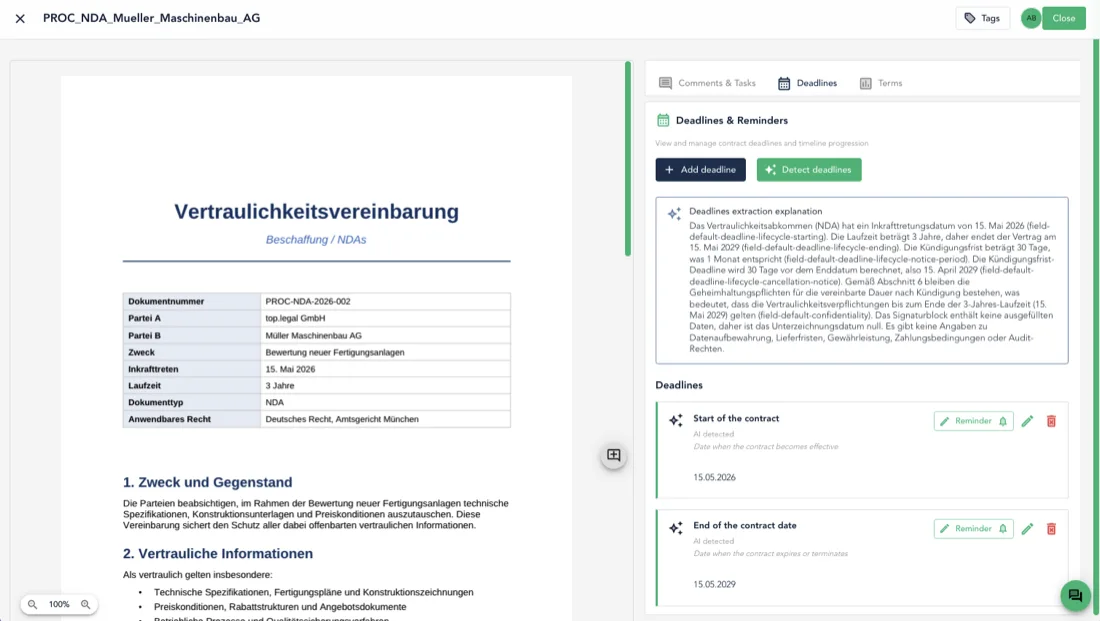Open the Terms tab
Viewport: 1100px width, 621px height.
pyautogui.click(x=881, y=83)
